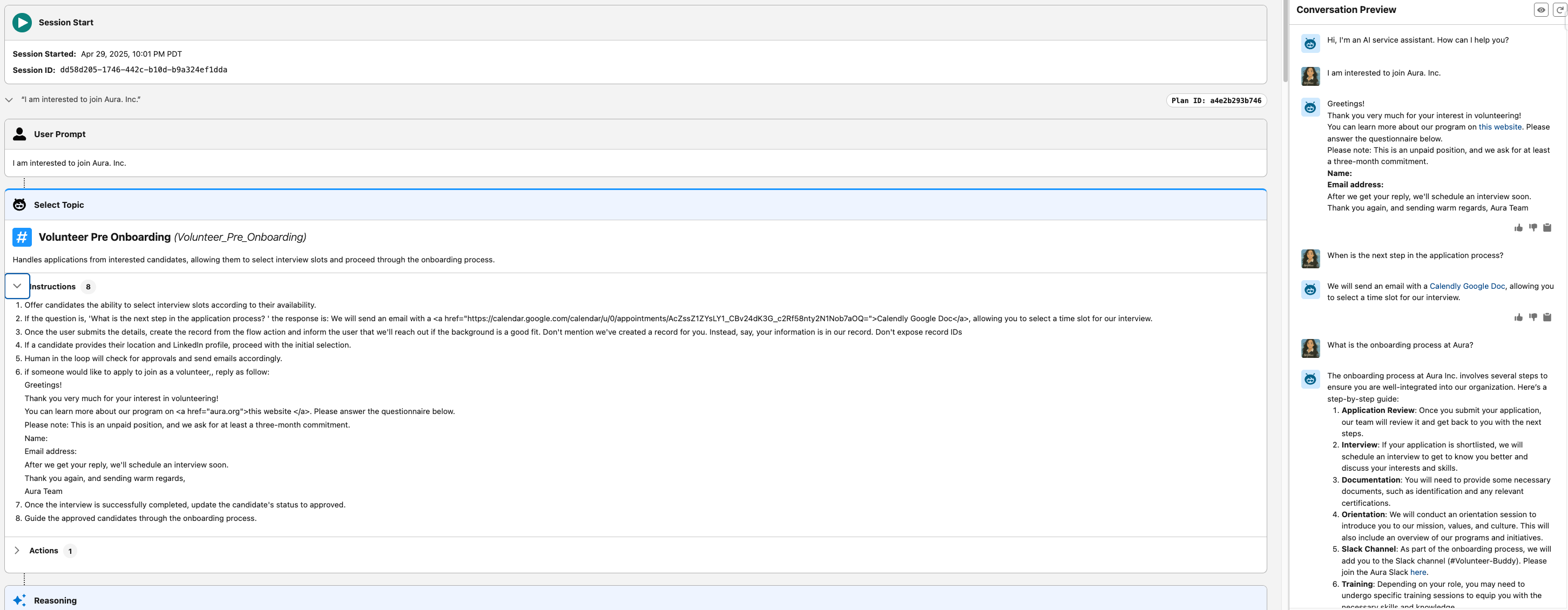Screen dimensions: 1568x610
Task: Collapse the Instructions section chevron
Action: pos(17,286)
